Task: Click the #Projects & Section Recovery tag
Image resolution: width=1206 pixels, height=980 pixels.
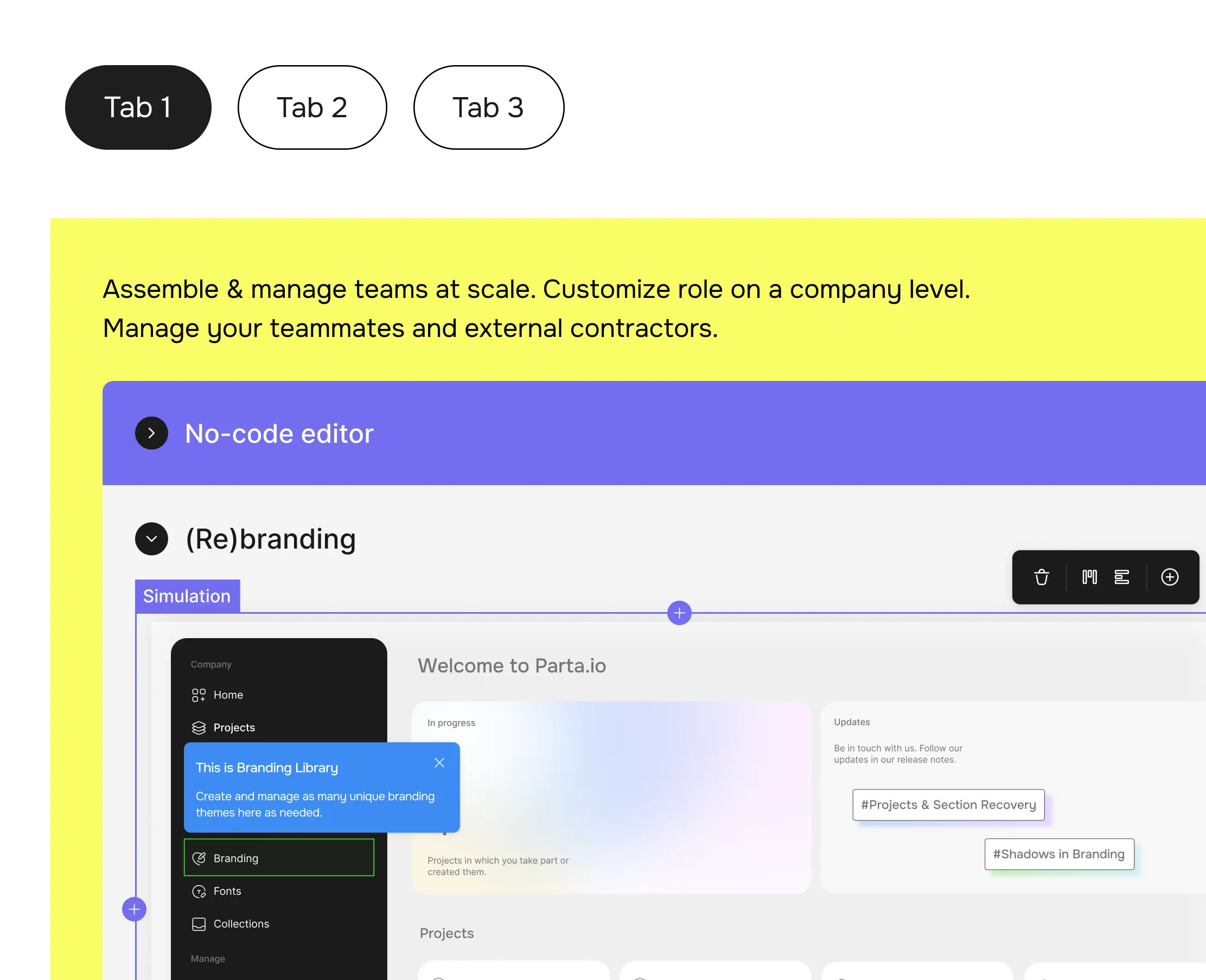Action: coord(948,804)
